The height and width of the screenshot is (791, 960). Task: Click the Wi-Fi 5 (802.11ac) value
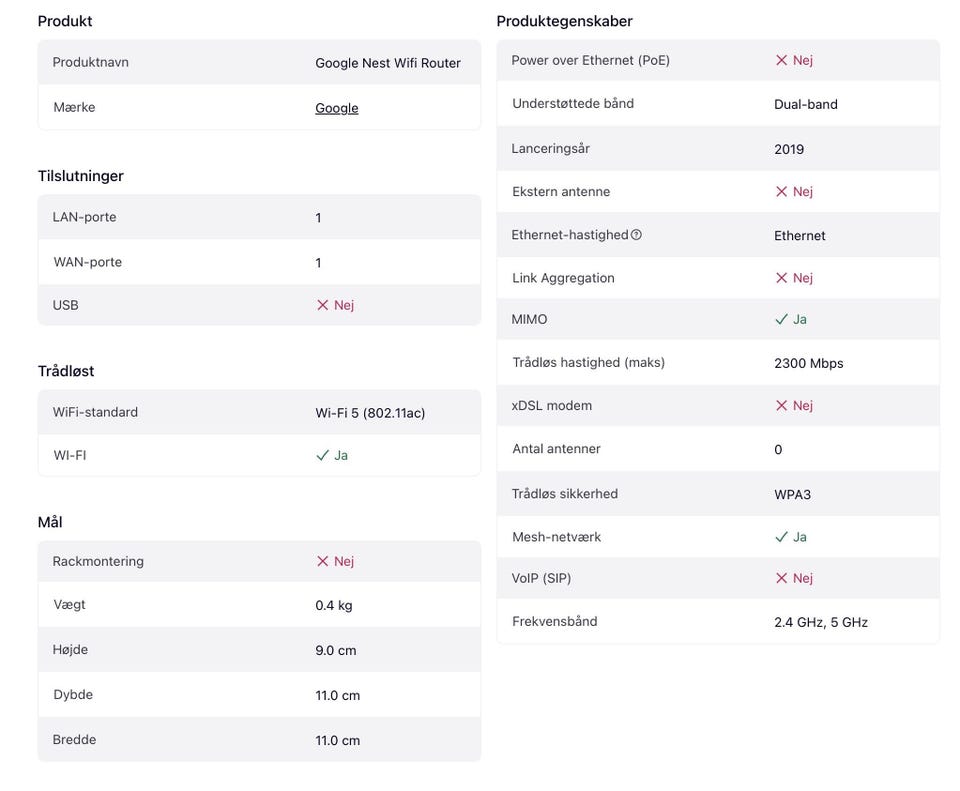click(370, 413)
